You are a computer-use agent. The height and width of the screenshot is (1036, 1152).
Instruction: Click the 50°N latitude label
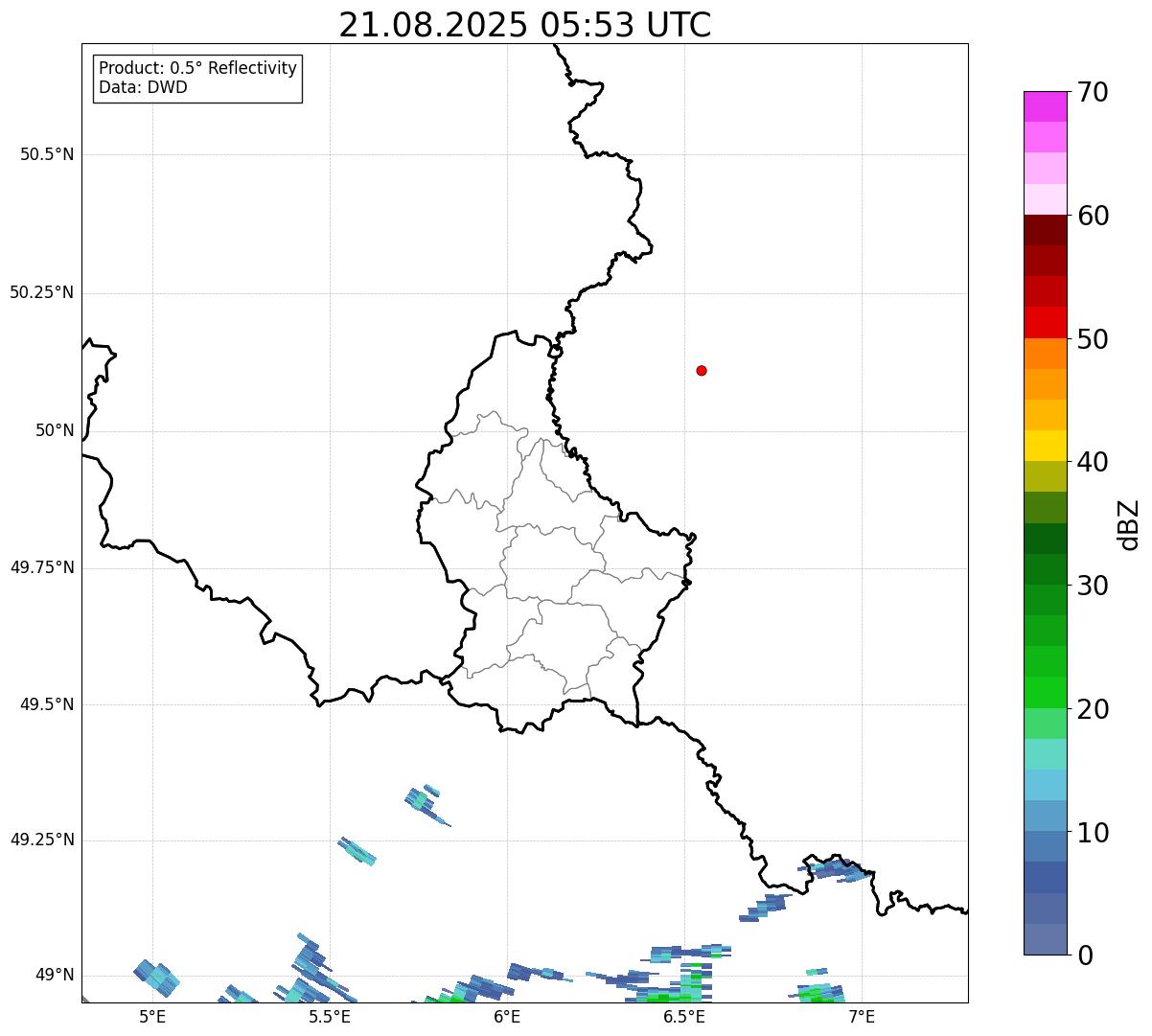click(x=55, y=430)
